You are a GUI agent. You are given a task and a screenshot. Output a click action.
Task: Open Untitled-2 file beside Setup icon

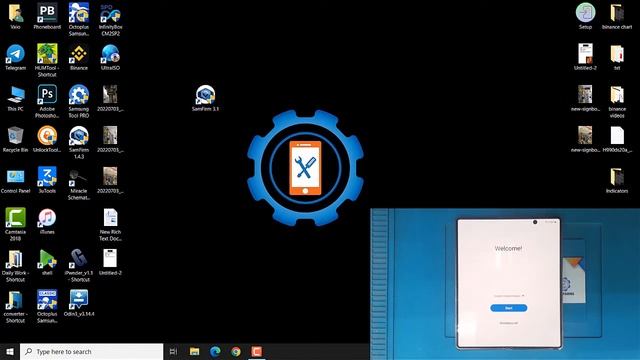pyautogui.click(x=585, y=57)
